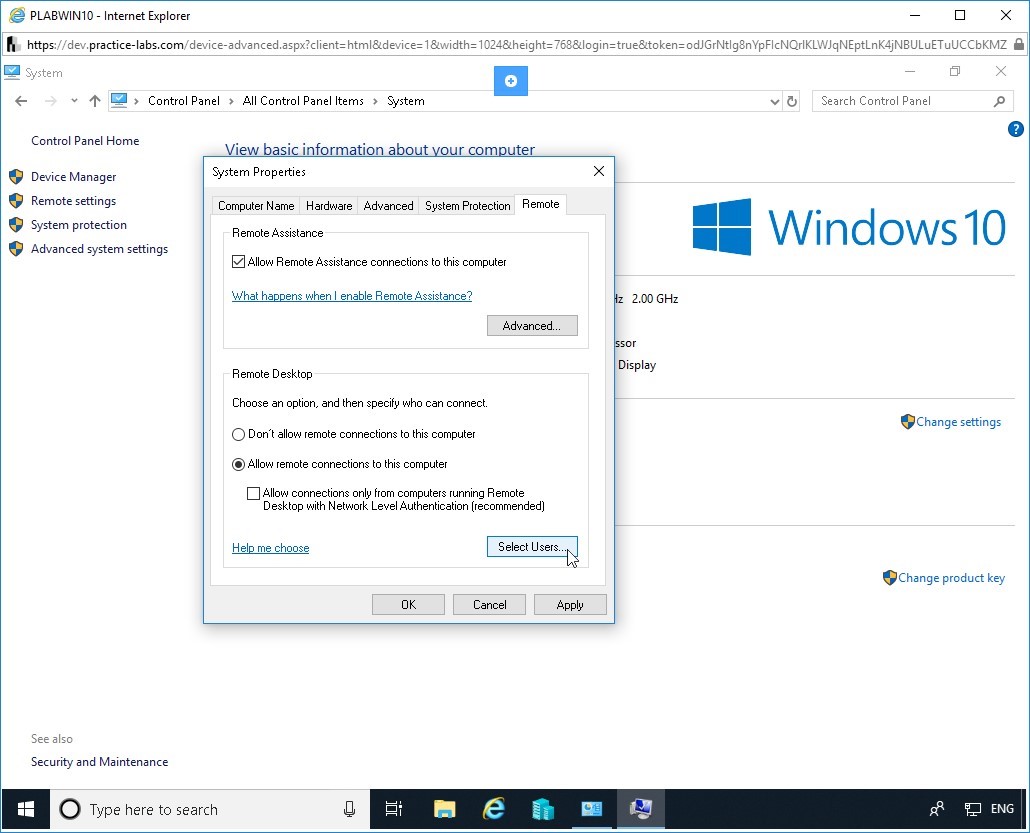
Task: Click the forward navigation arrow
Action: pyautogui.click(x=51, y=101)
